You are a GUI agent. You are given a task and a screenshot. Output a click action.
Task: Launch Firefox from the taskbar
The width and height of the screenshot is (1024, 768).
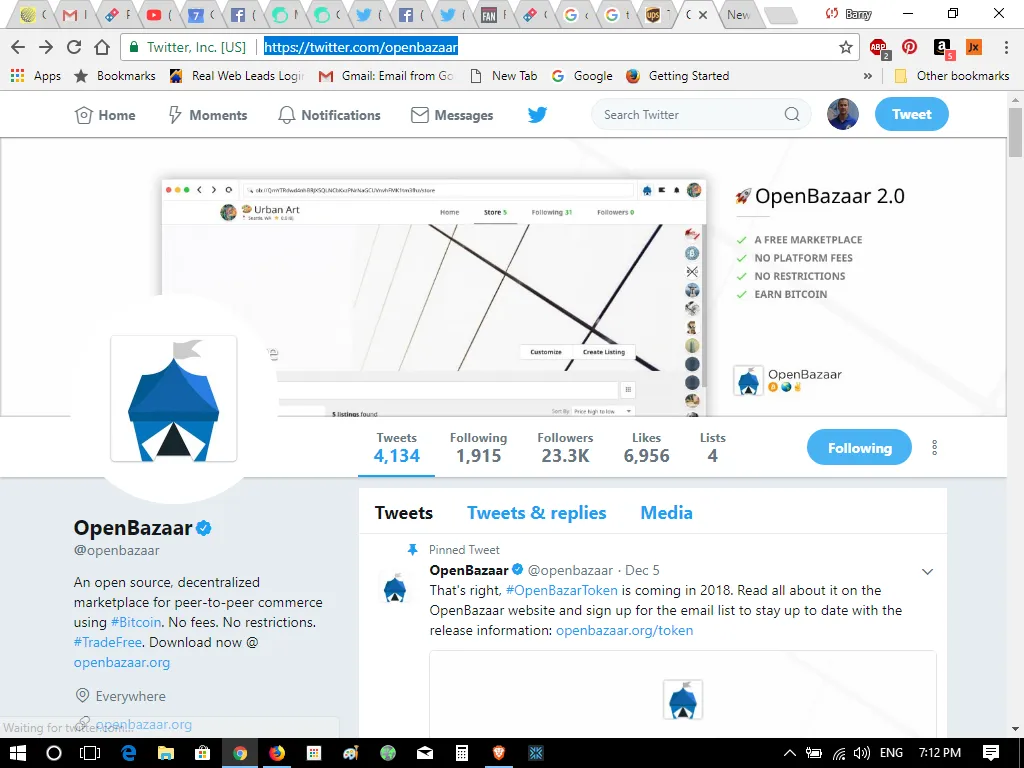(x=277, y=753)
